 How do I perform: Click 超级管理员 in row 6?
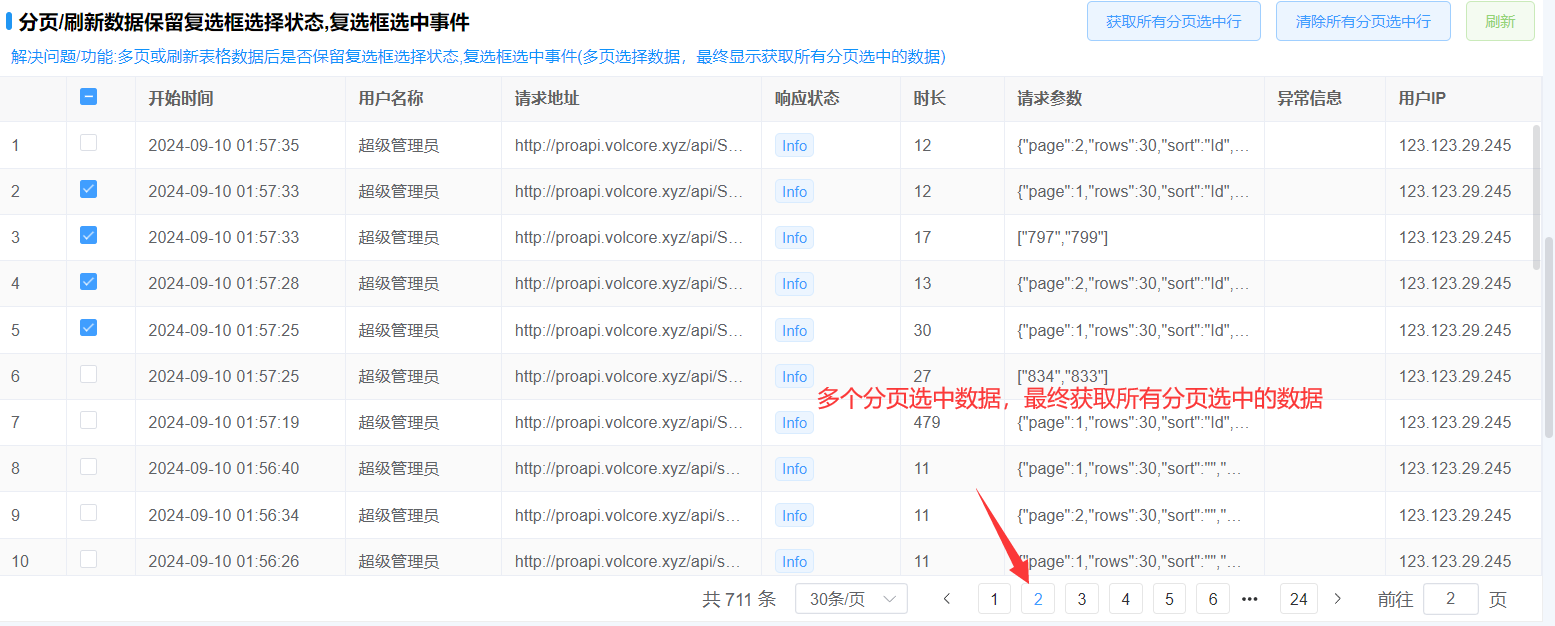coord(398,376)
